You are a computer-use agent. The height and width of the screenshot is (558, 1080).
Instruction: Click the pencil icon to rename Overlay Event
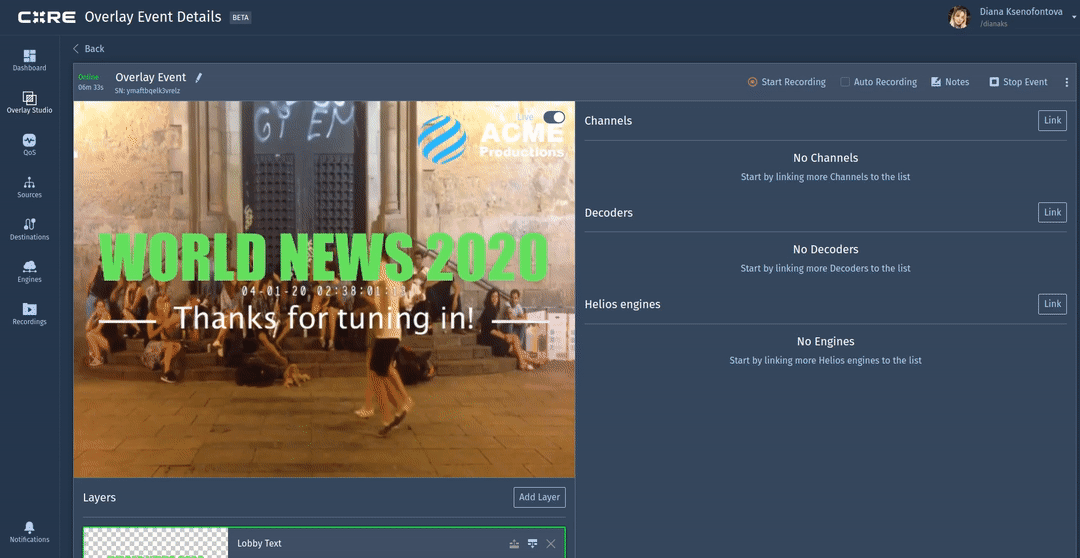[x=198, y=77]
